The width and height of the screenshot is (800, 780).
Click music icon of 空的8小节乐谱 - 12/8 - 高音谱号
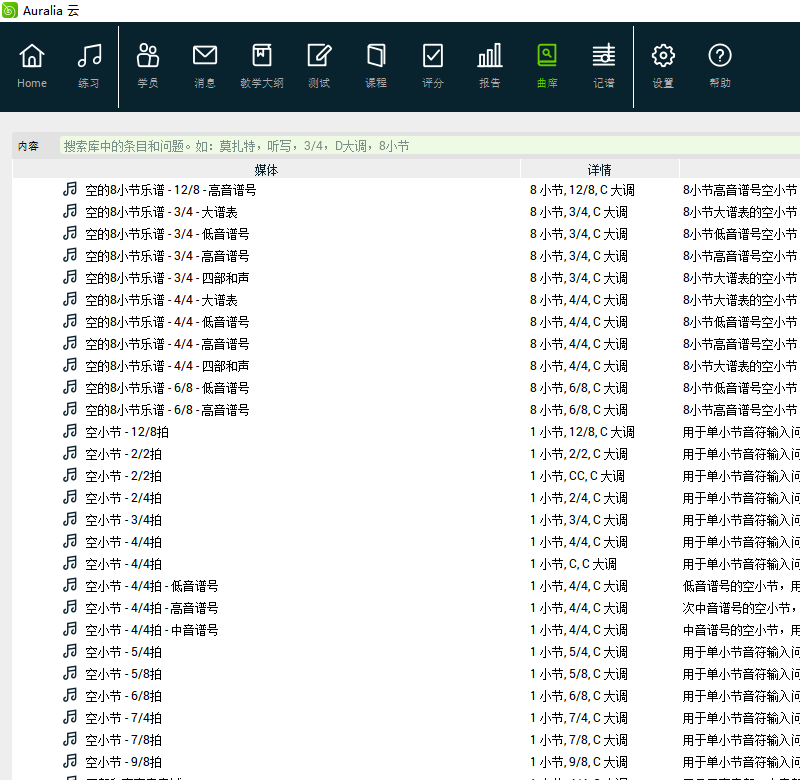(70, 189)
